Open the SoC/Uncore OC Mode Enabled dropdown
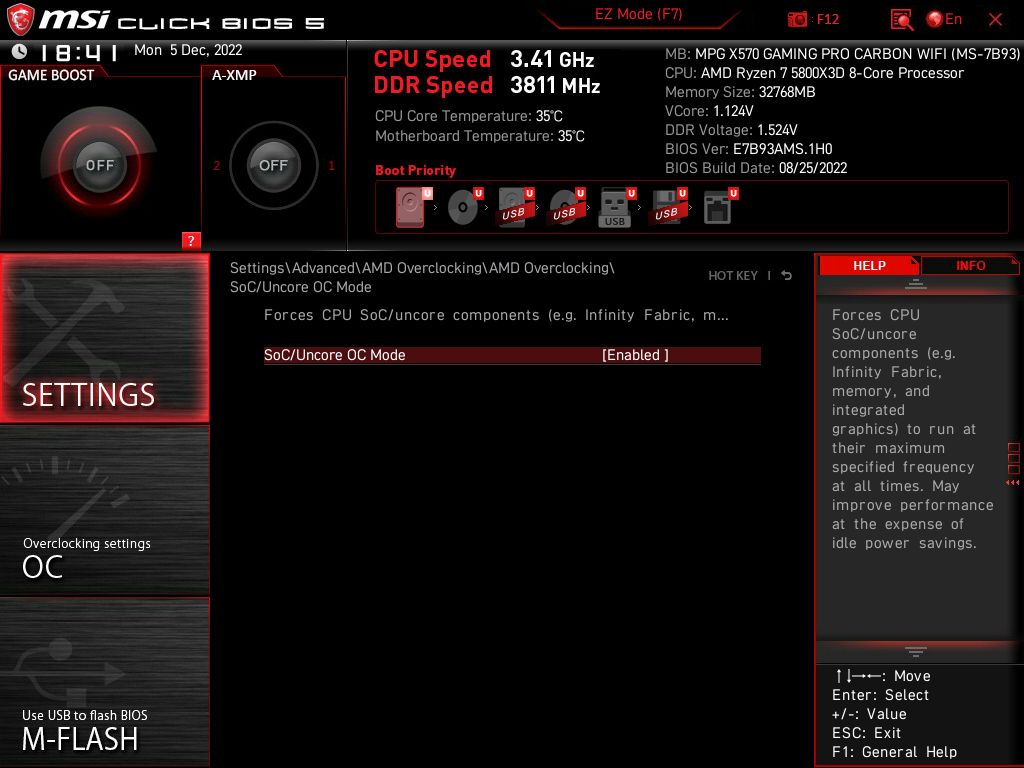Viewport: 1024px width, 768px height. pyautogui.click(x=635, y=355)
